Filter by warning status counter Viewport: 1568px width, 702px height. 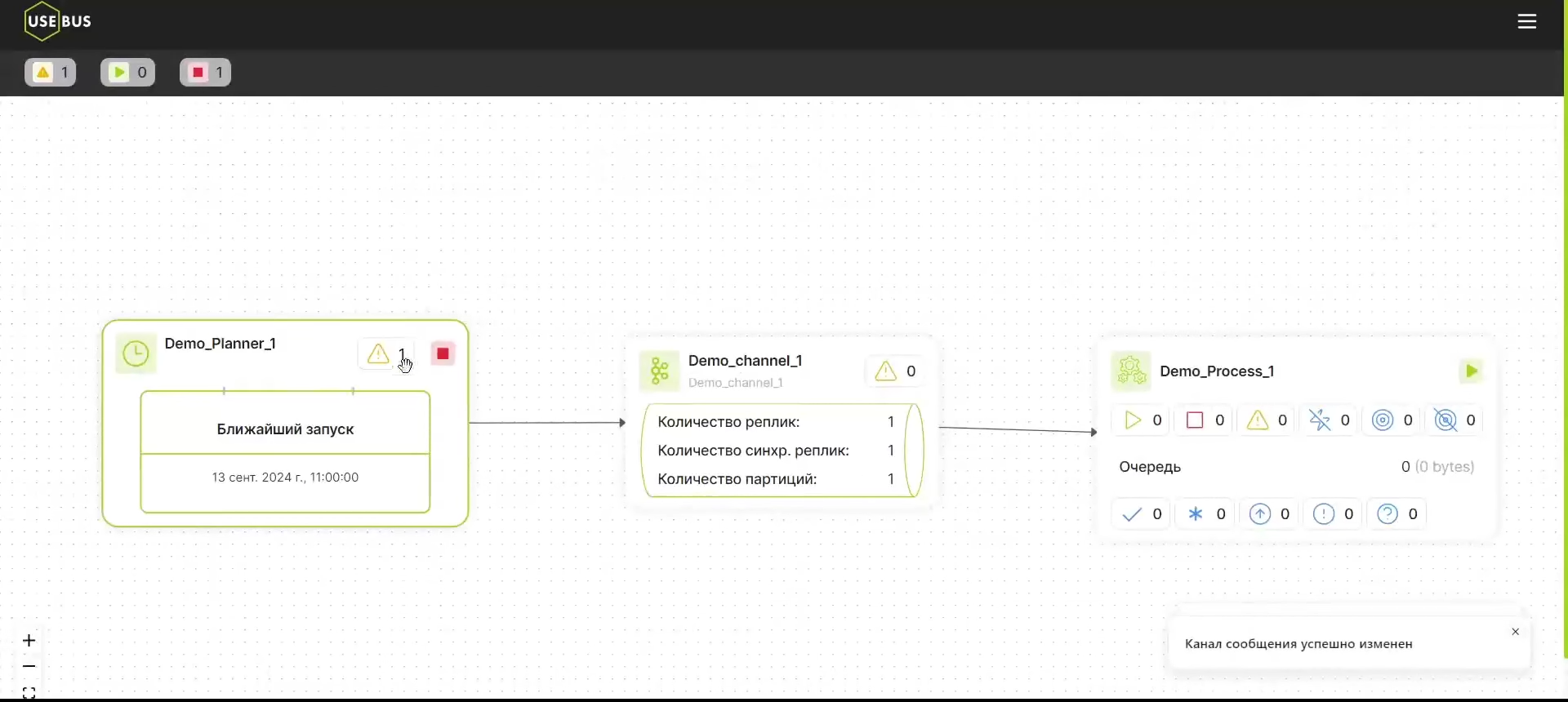(51, 73)
